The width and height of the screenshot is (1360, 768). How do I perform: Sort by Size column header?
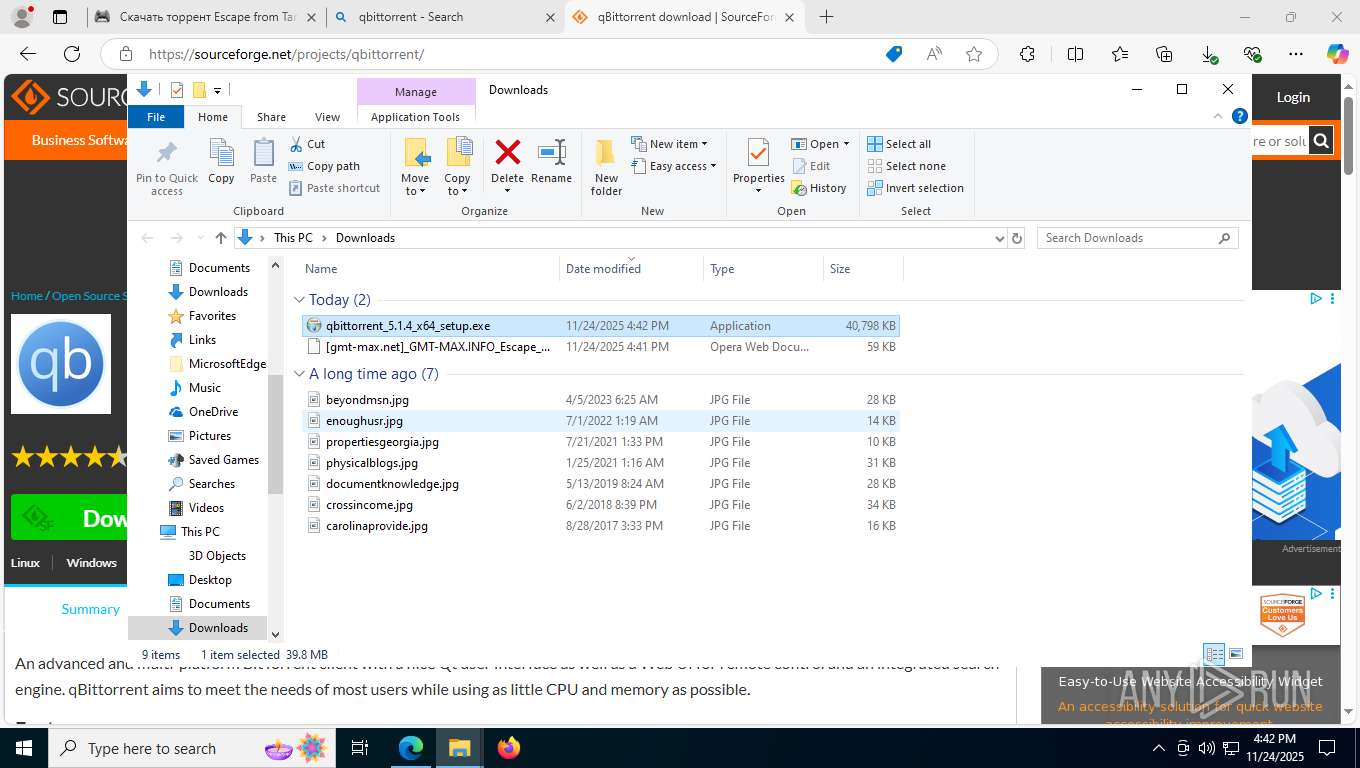(x=863, y=268)
